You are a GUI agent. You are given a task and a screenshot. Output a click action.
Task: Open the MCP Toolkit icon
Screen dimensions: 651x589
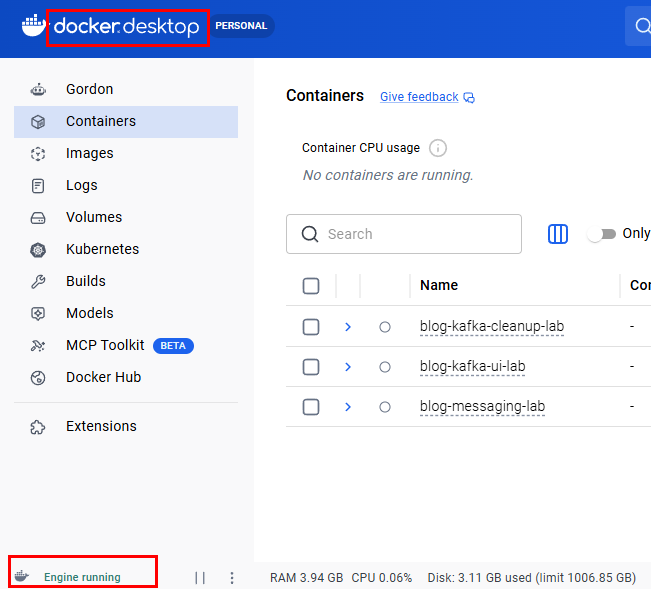pyautogui.click(x=38, y=345)
